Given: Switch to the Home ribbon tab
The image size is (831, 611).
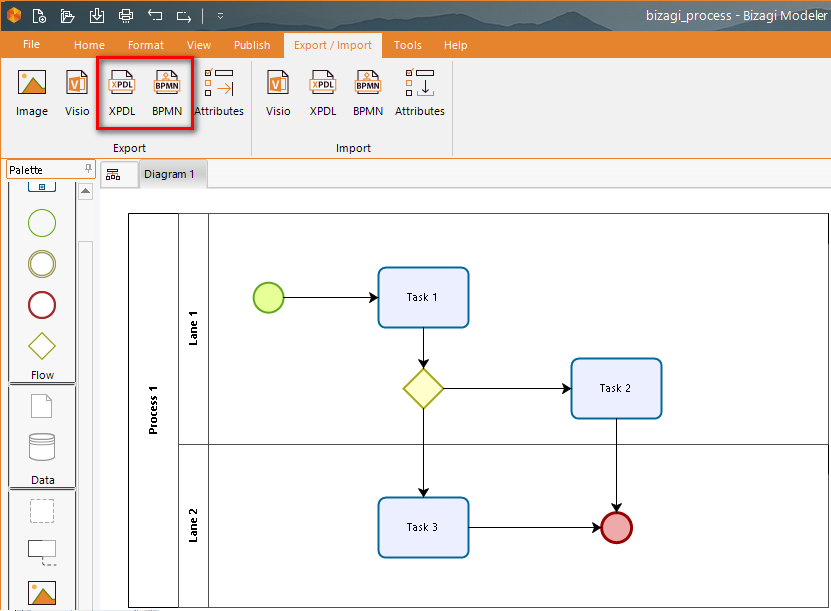Looking at the screenshot, I should pyautogui.click(x=89, y=45).
